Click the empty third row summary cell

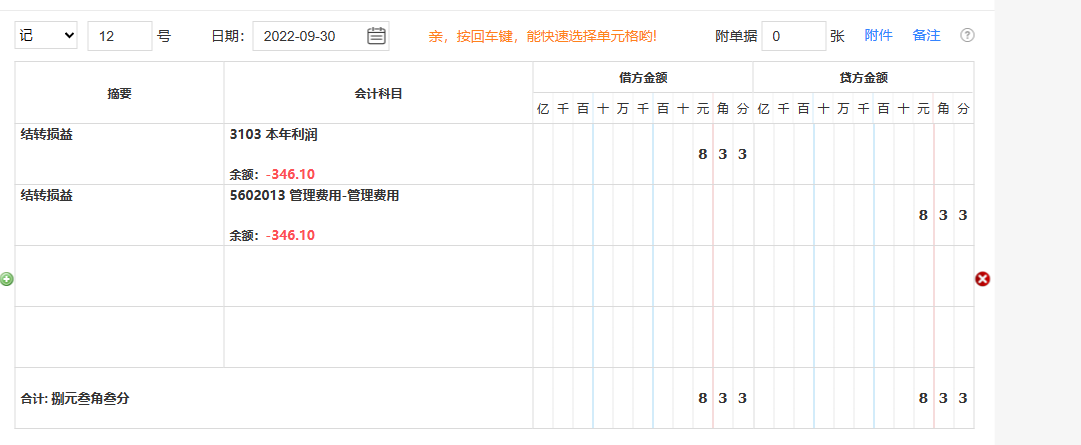tap(119, 276)
